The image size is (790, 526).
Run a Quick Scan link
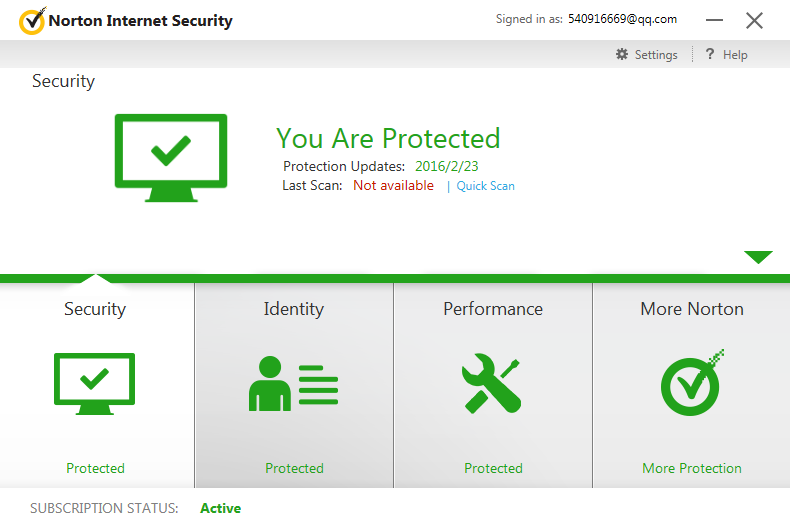485,186
